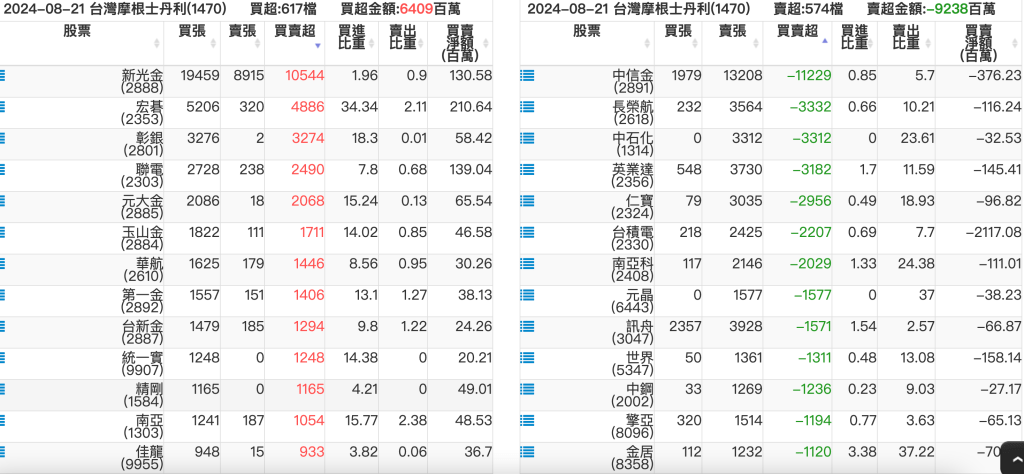1024x474 pixels.
Task: Open the list icon for 訊舟 (3047)
Action: click(527, 327)
